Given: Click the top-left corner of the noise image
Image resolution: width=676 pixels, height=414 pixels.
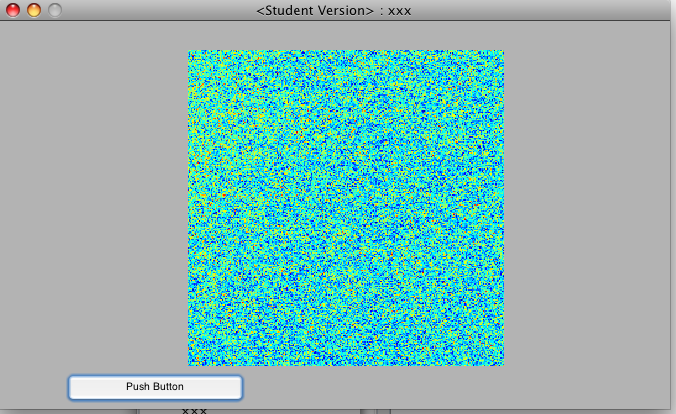Looking at the screenshot, I should [190, 52].
